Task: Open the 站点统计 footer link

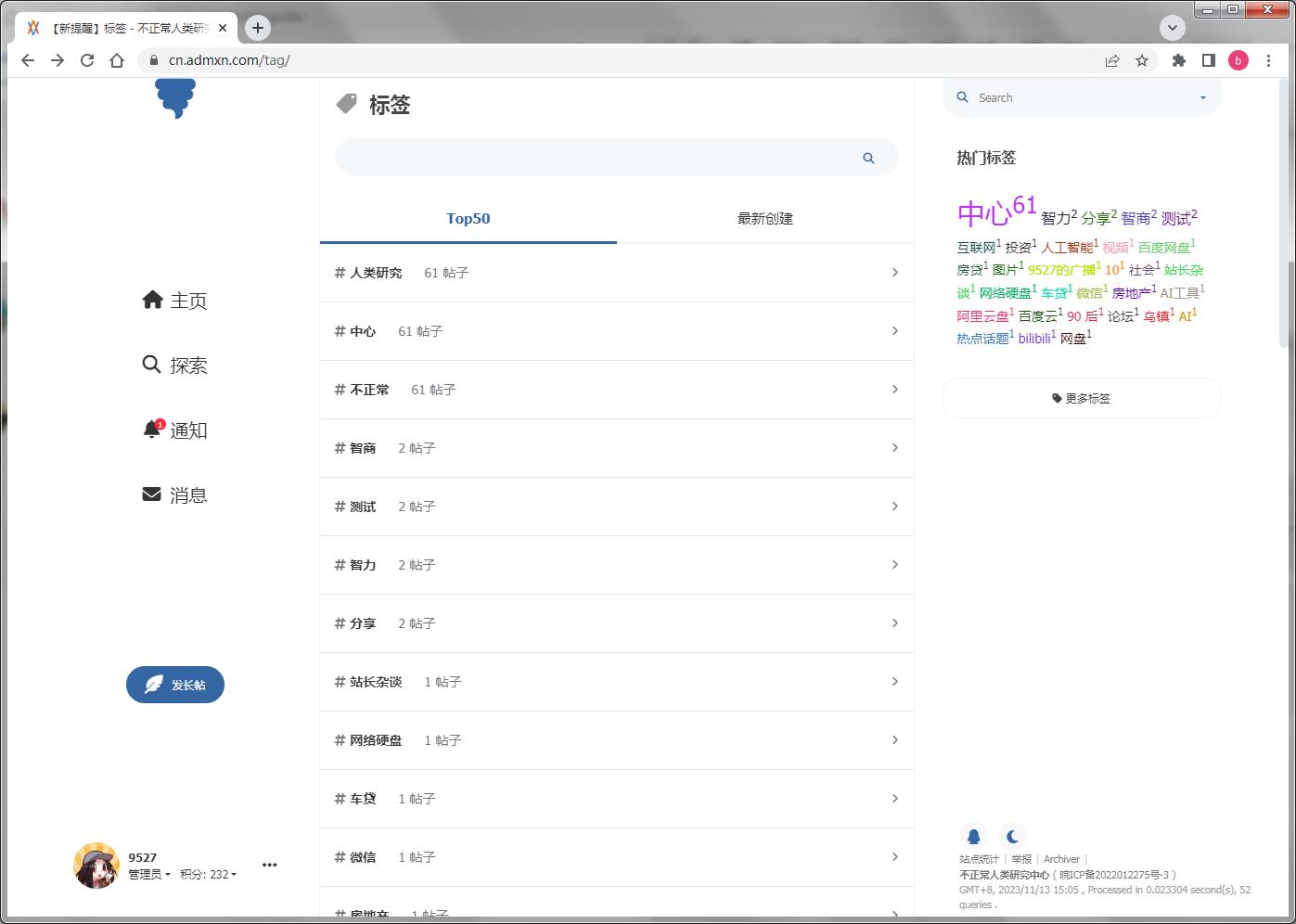Action: (x=979, y=859)
